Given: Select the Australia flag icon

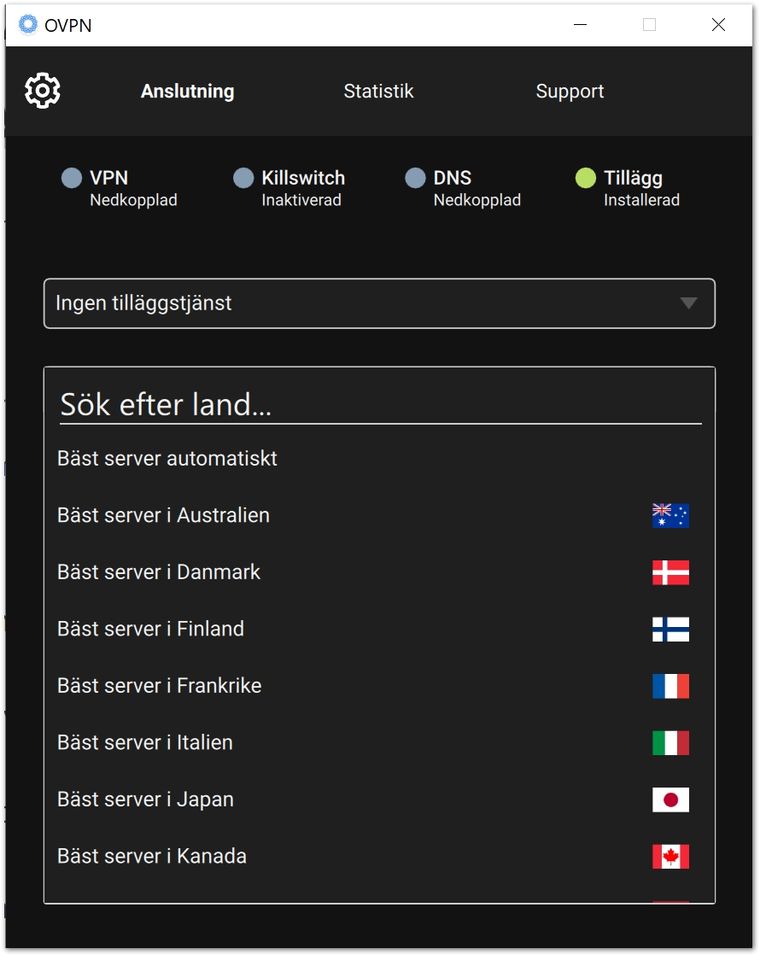Looking at the screenshot, I should click(x=670, y=515).
